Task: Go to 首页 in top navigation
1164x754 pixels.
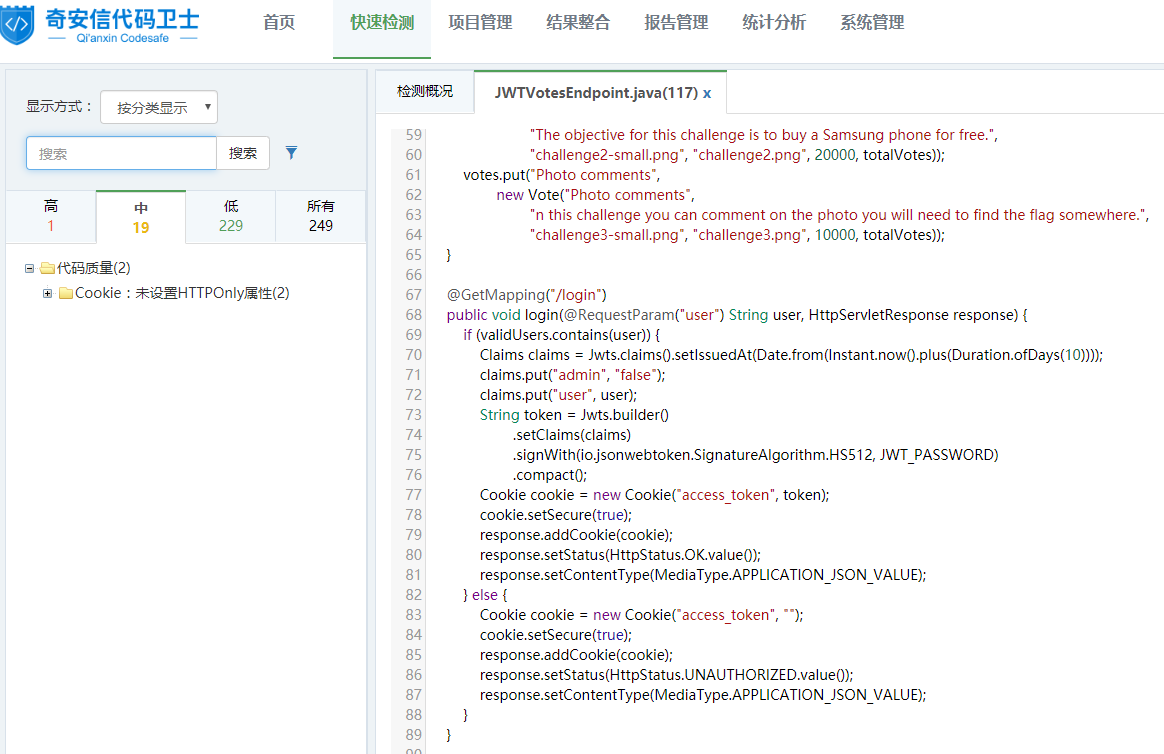Action: [x=279, y=23]
